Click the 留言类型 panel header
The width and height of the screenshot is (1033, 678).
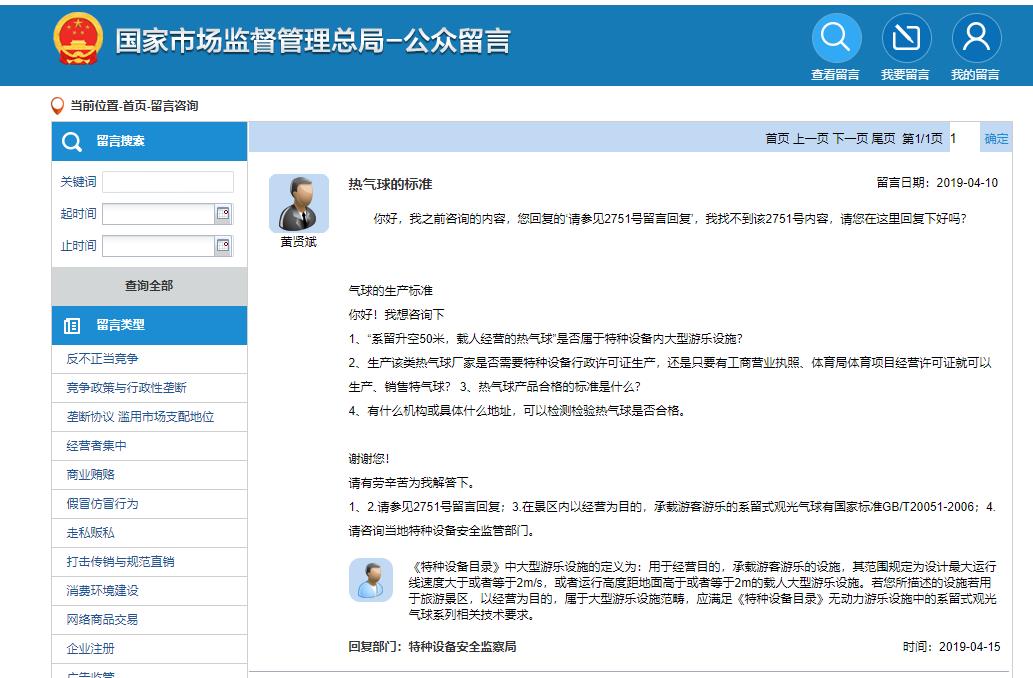[150, 325]
